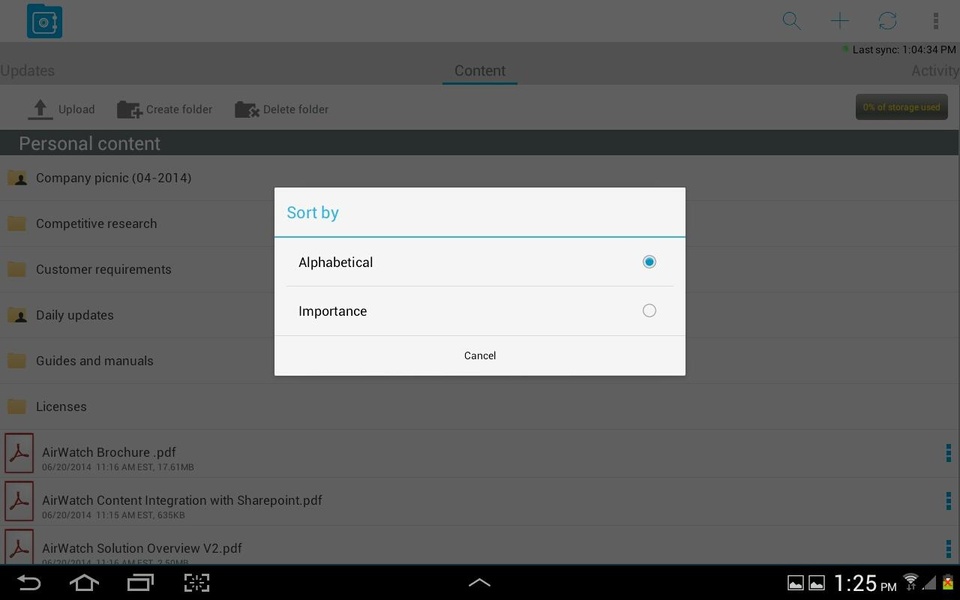Image resolution: width=960 pixels, height=600 pixels.
Task: Tap the Last sync status text
Action: pyautogui.click(x=904, y=50)
